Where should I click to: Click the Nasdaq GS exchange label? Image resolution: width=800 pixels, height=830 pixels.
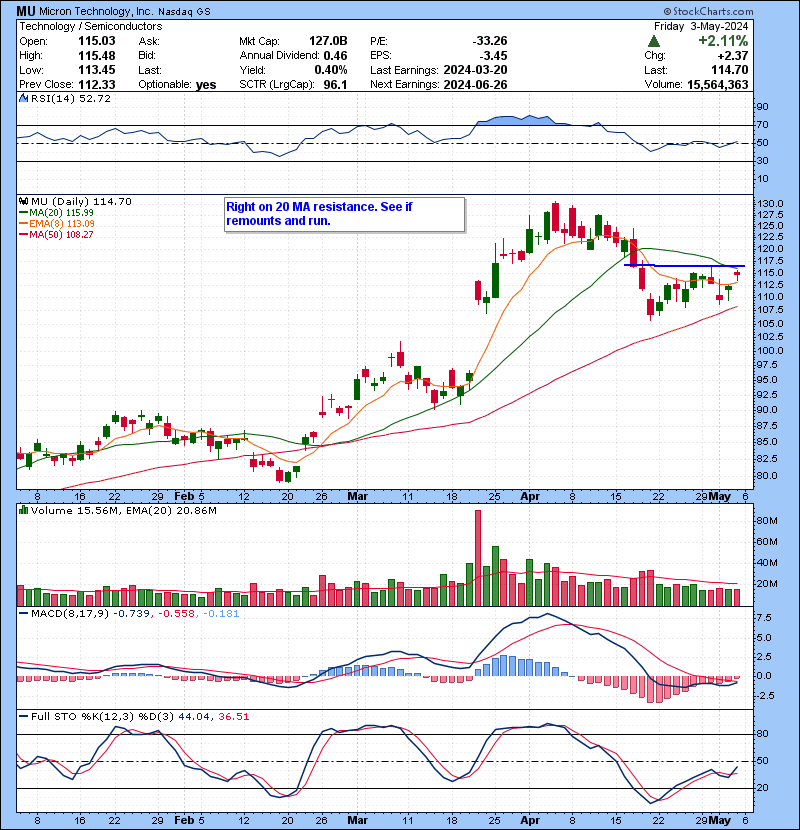click(x=184, y=12)
